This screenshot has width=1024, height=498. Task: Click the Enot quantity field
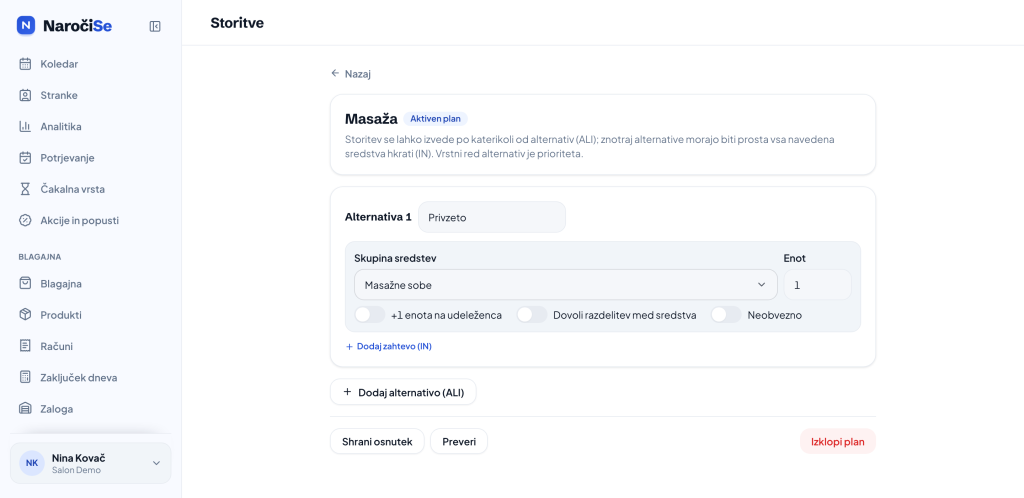[818, 285]
